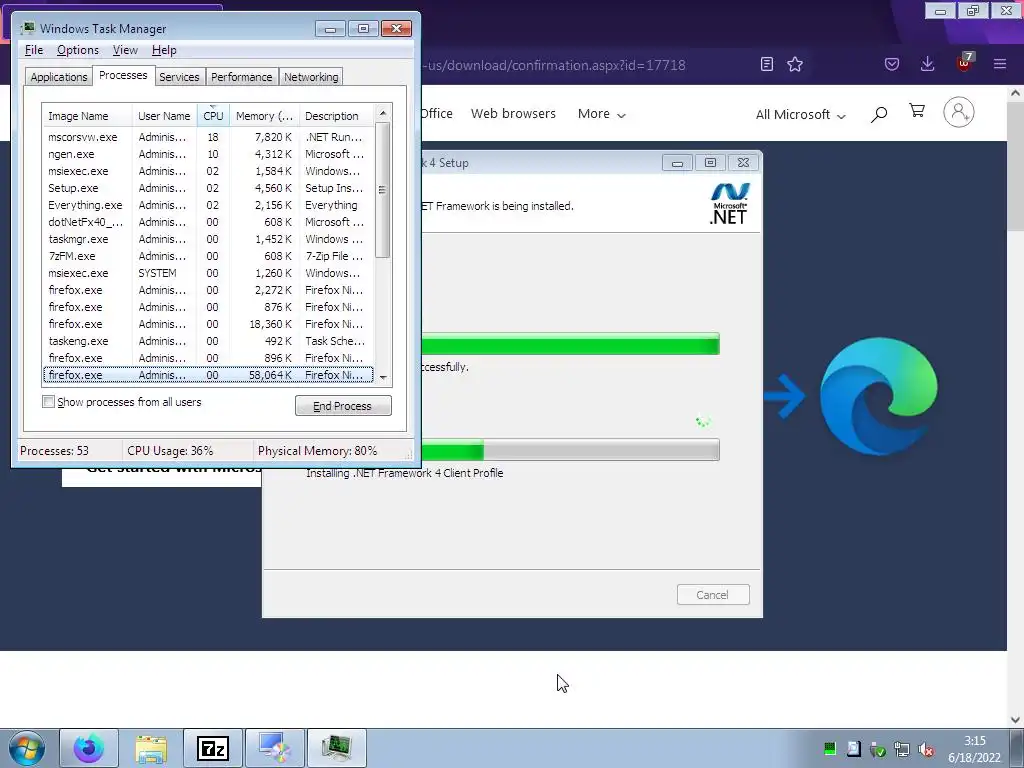Click the network tray icon
This screenshot has width=1024, height=768.
coord(902,749)
